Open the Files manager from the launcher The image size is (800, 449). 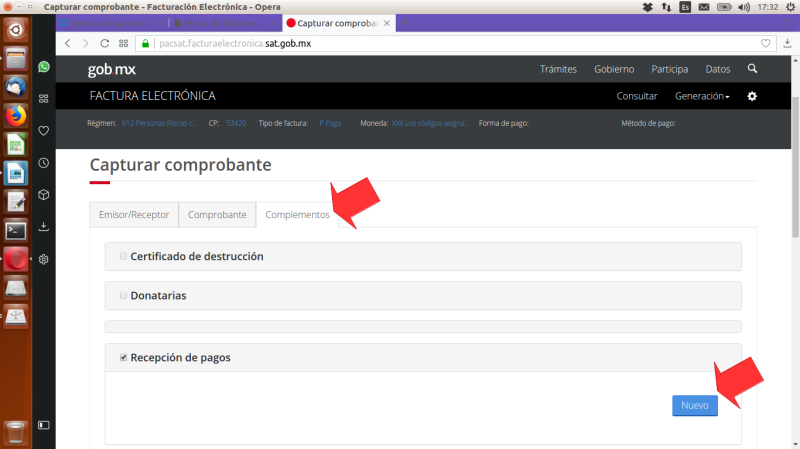tap(16, 58)
